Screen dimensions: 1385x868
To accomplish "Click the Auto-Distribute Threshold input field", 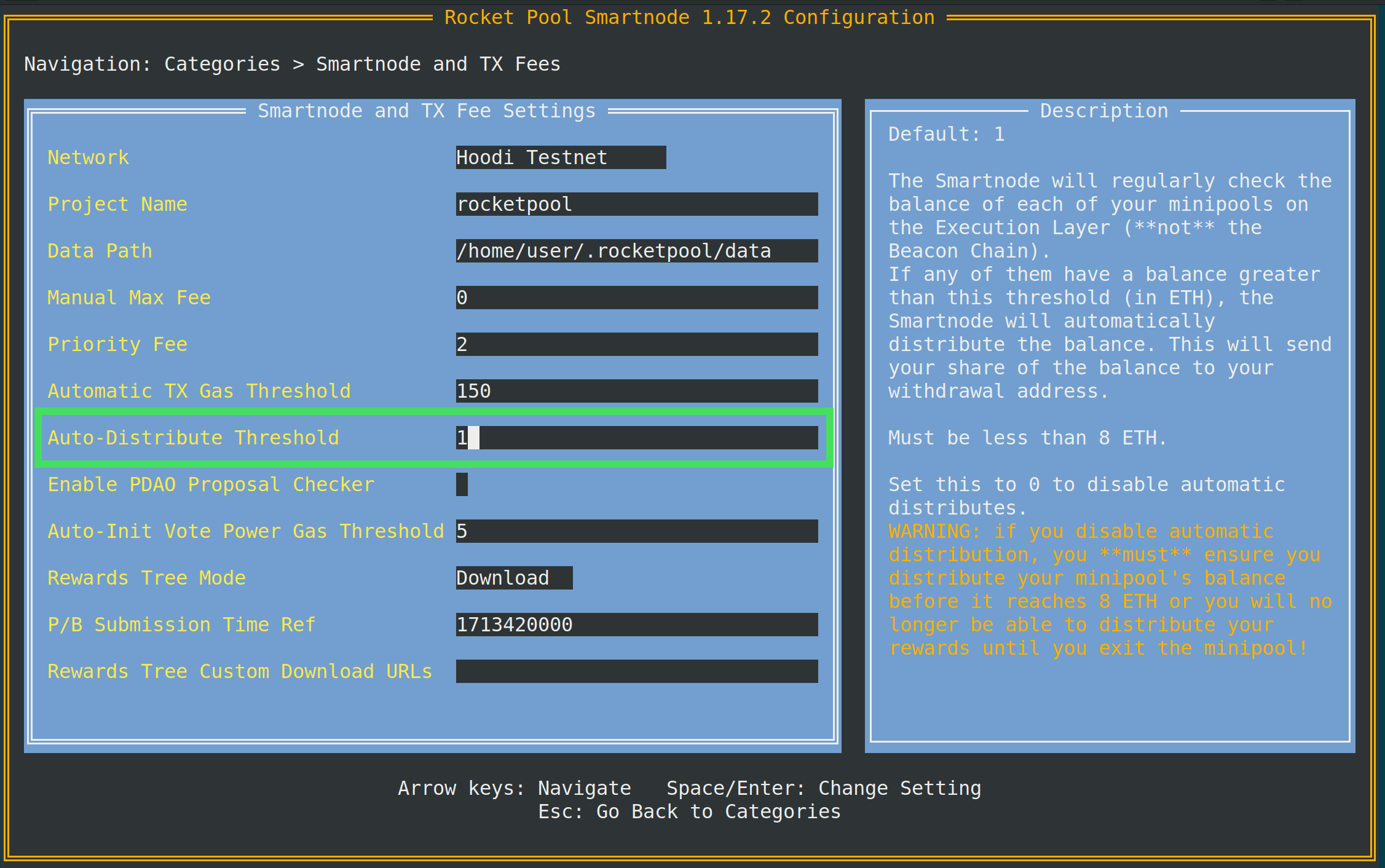I will coord(636,438).
